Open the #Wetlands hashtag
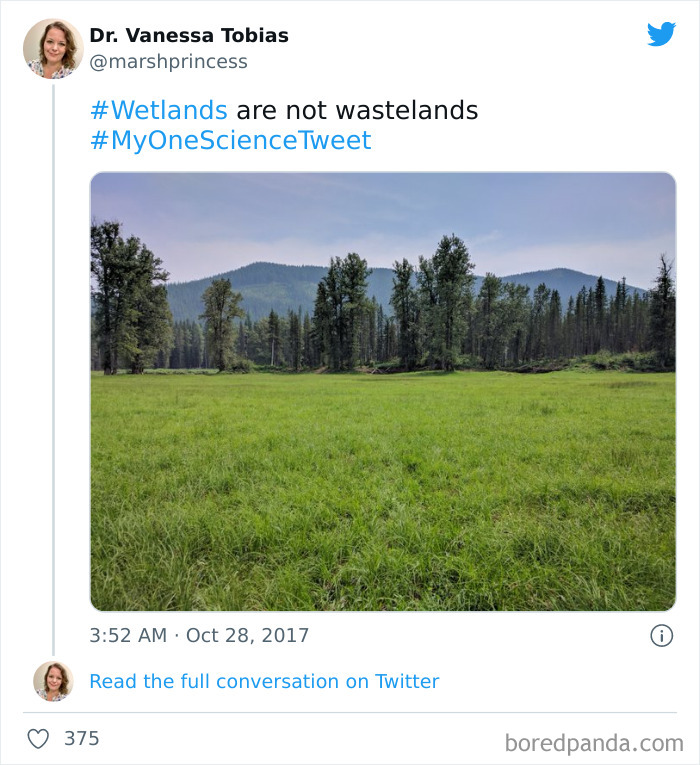The width and height of the screenshot is (700, 765). click(x=159, y=110)
